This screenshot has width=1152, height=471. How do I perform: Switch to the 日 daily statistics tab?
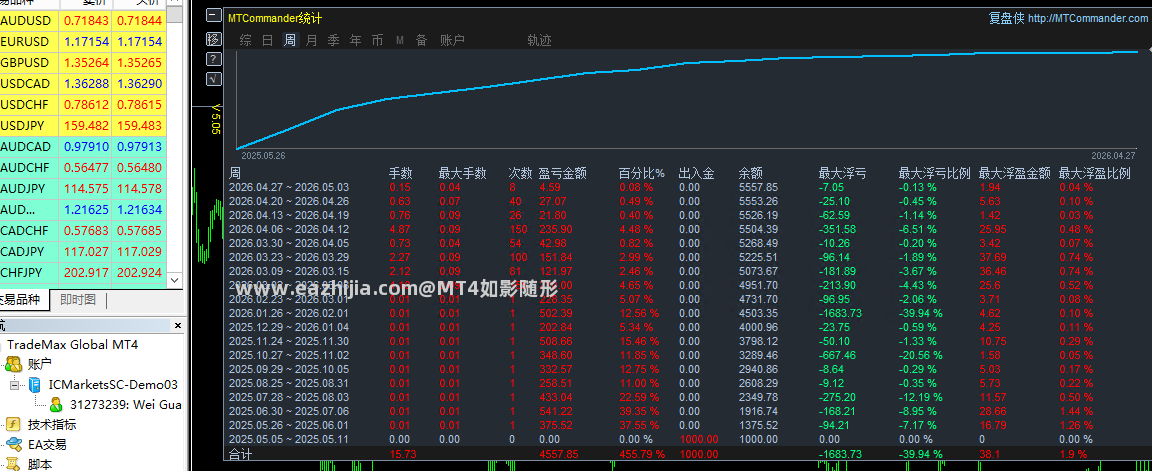tap(268, 40)
